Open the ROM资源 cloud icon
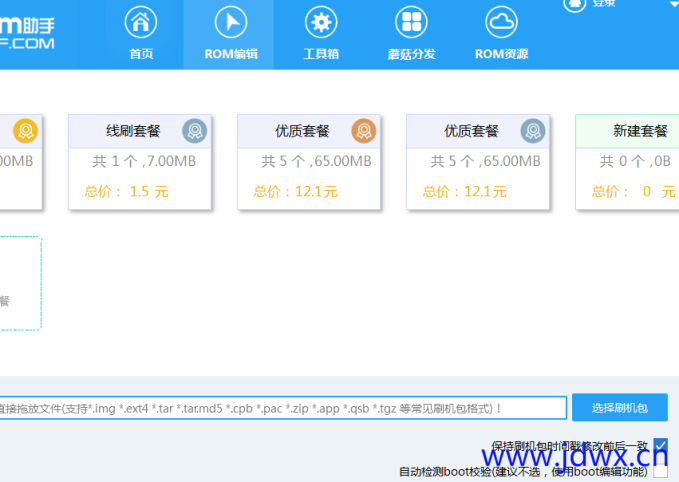Viewport: 679px width, 482px height. [501, 22]
